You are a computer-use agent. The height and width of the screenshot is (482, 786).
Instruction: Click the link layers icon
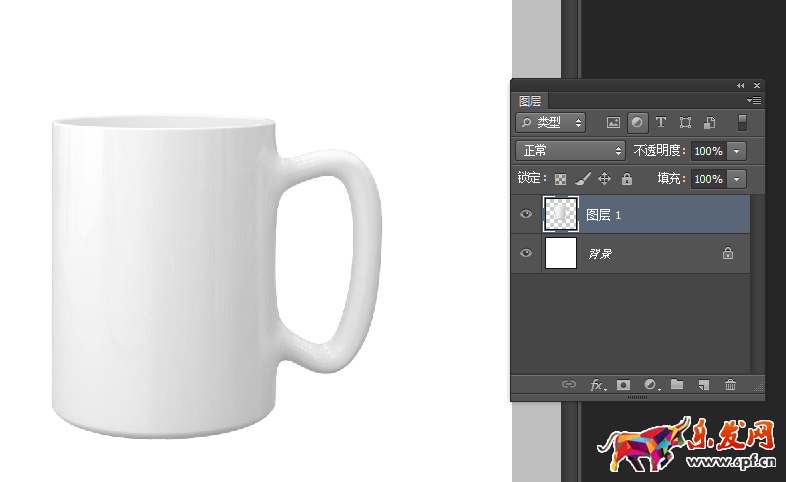coord(569,385)
